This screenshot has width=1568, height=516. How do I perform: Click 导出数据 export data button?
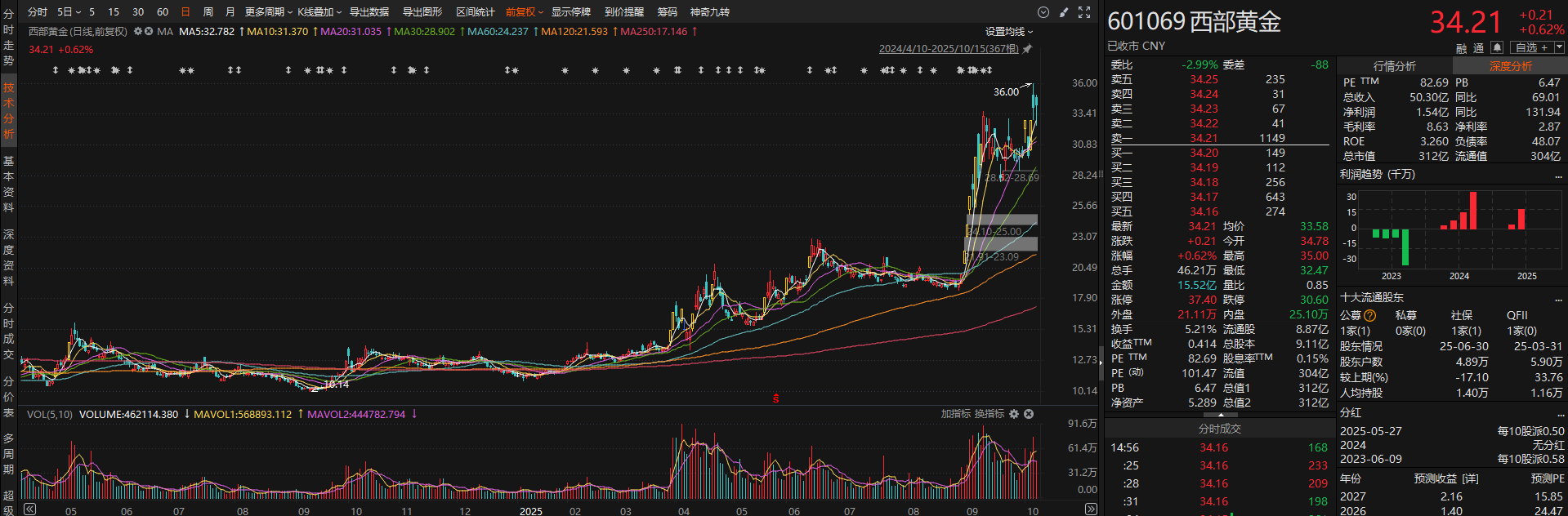(x=369, y=12)
